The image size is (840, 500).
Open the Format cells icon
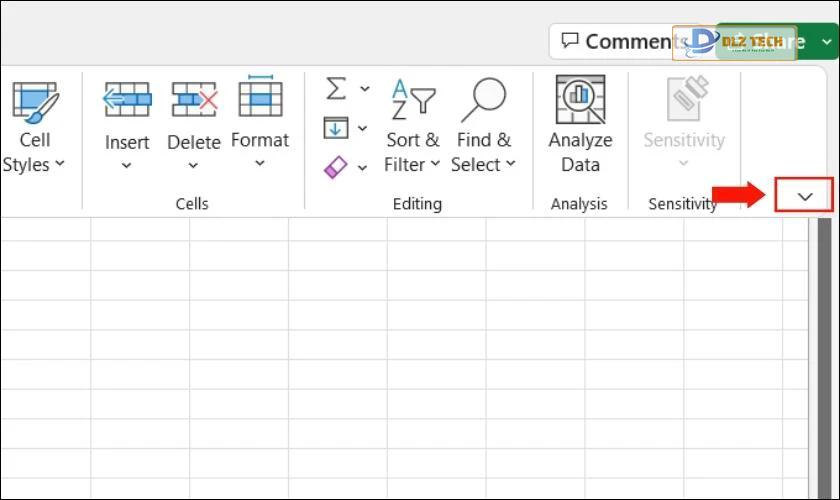pos(260,96)
